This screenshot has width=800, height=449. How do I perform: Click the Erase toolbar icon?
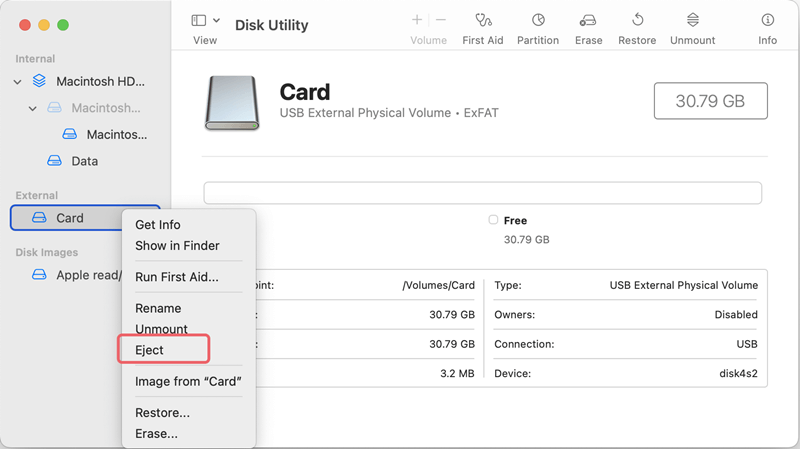click(x=588, y=20)
